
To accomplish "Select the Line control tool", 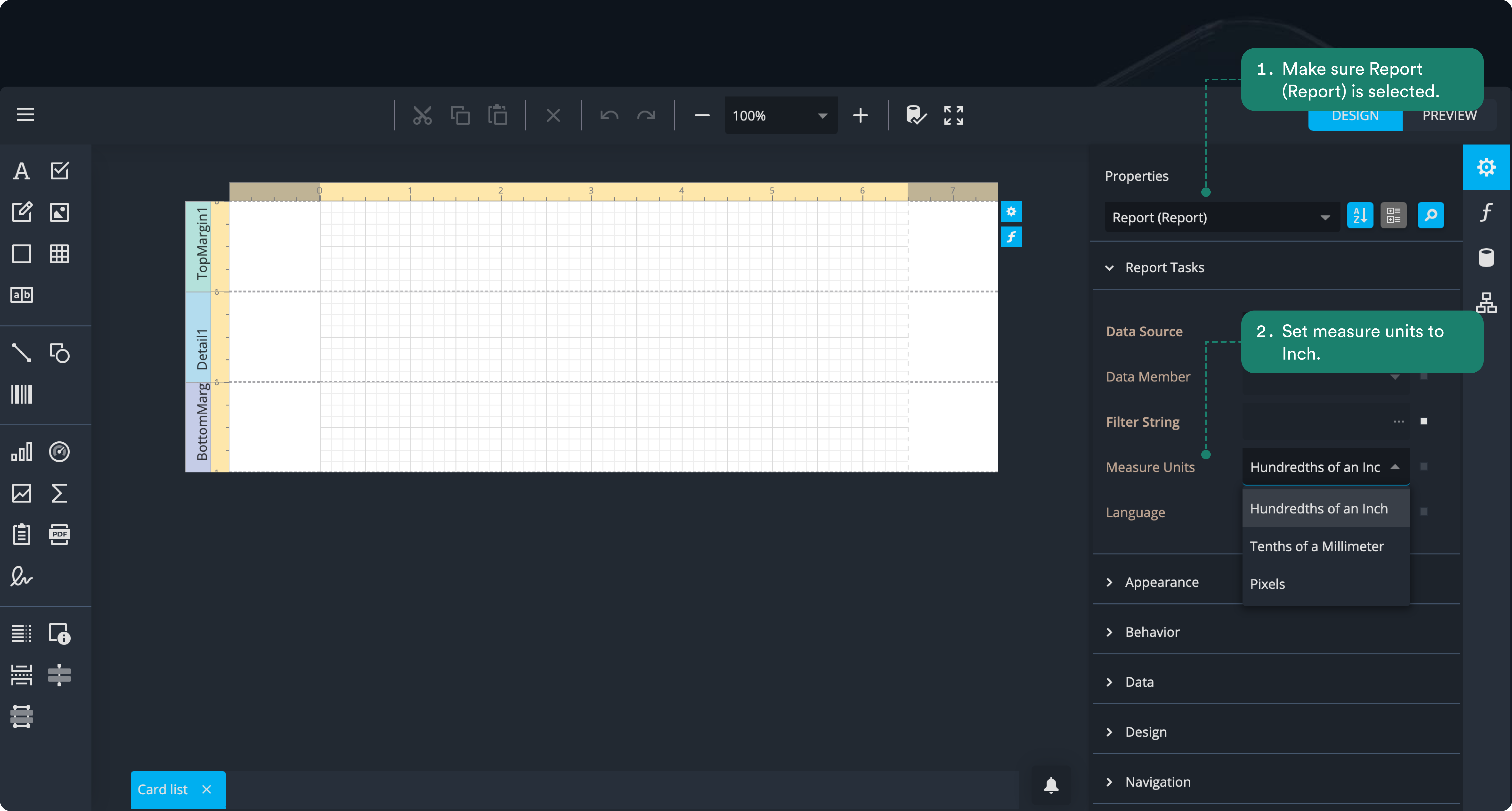I will (x=22, y=353).
